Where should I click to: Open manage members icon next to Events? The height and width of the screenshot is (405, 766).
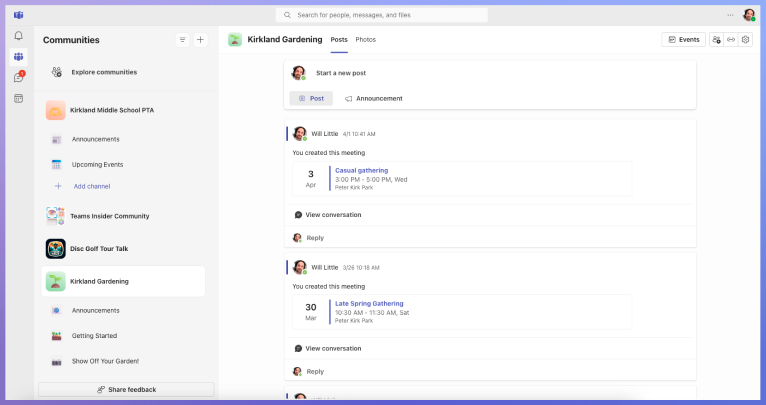pyautogui.click(x=716, y=40)
